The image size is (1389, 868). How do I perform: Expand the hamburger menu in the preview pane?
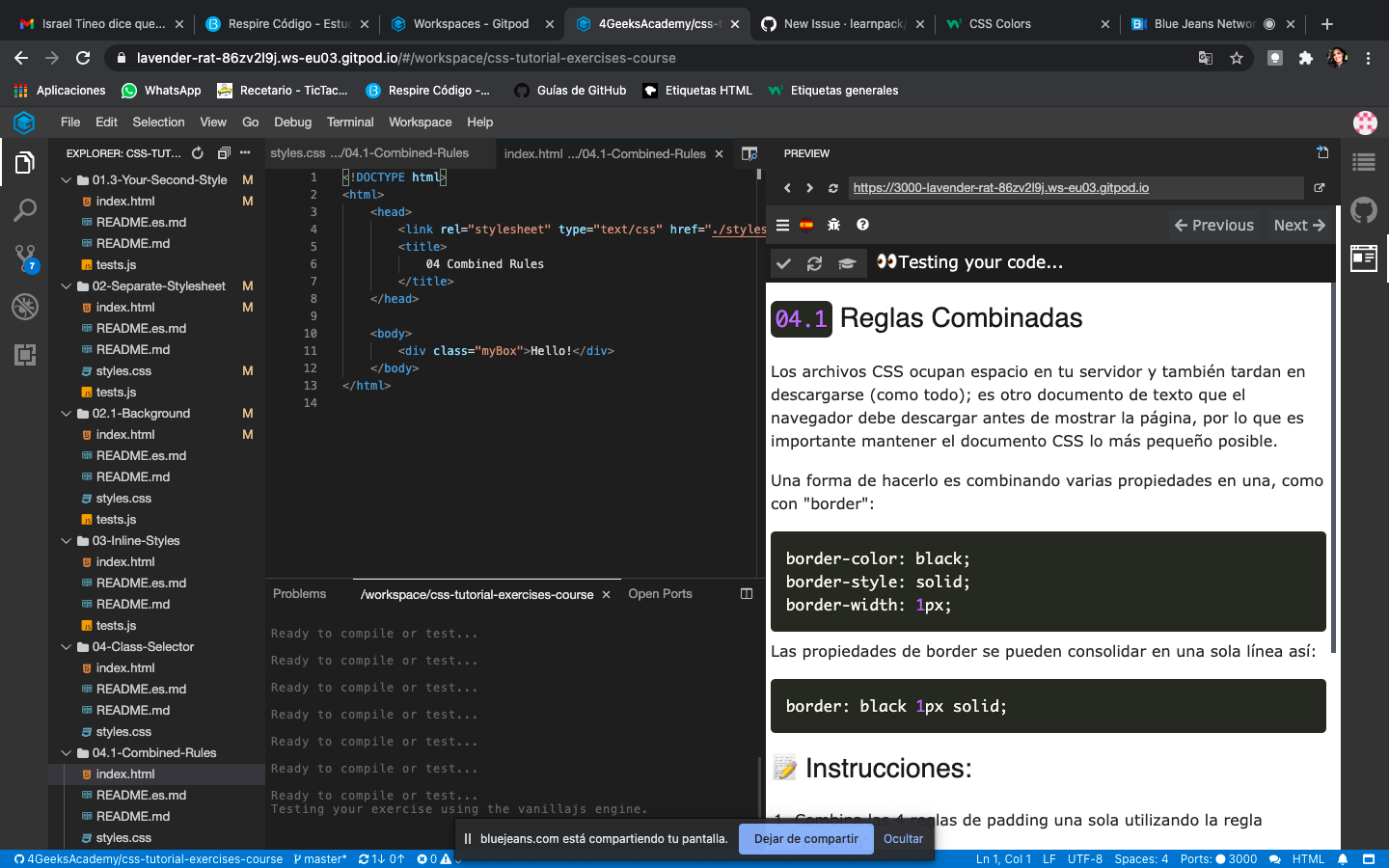tap(782, 225)
